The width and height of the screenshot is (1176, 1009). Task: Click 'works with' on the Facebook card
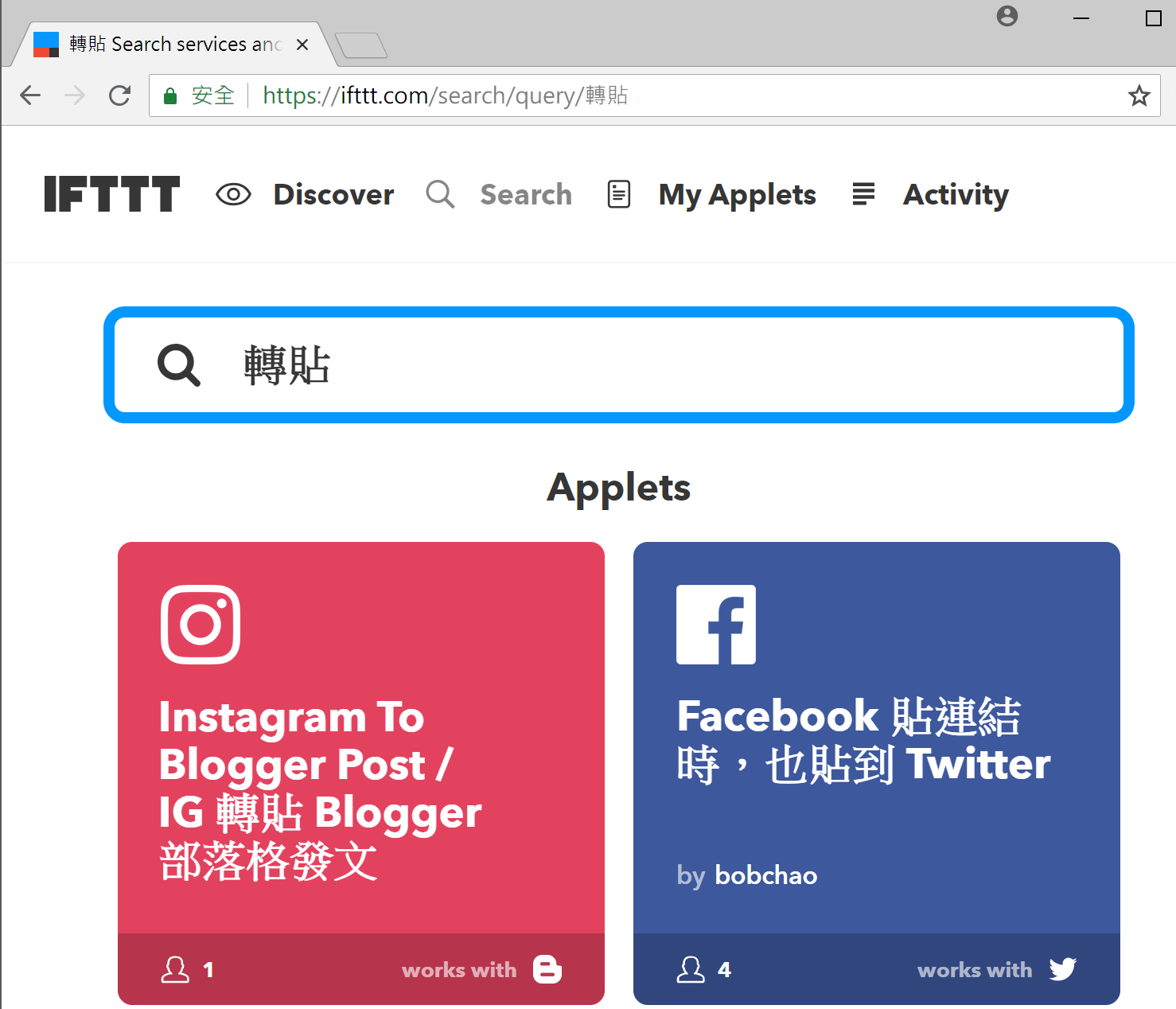(975, 970)
